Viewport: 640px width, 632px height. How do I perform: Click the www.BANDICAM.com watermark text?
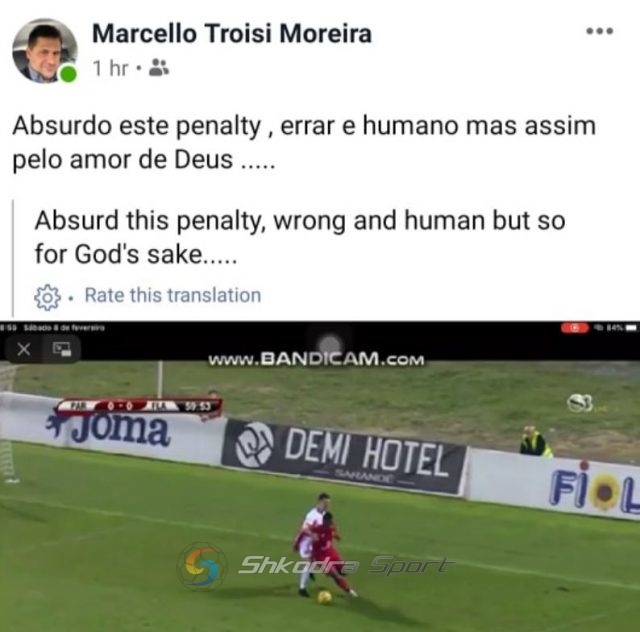click(316, 360)
